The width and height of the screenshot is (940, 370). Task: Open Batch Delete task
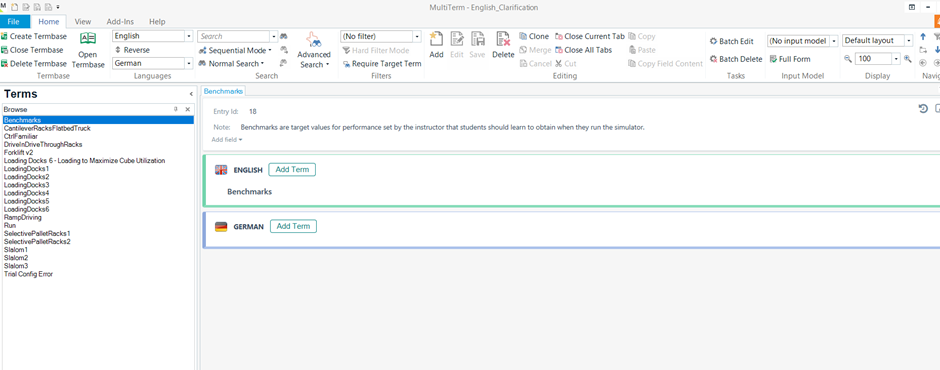tap(736, 59)
